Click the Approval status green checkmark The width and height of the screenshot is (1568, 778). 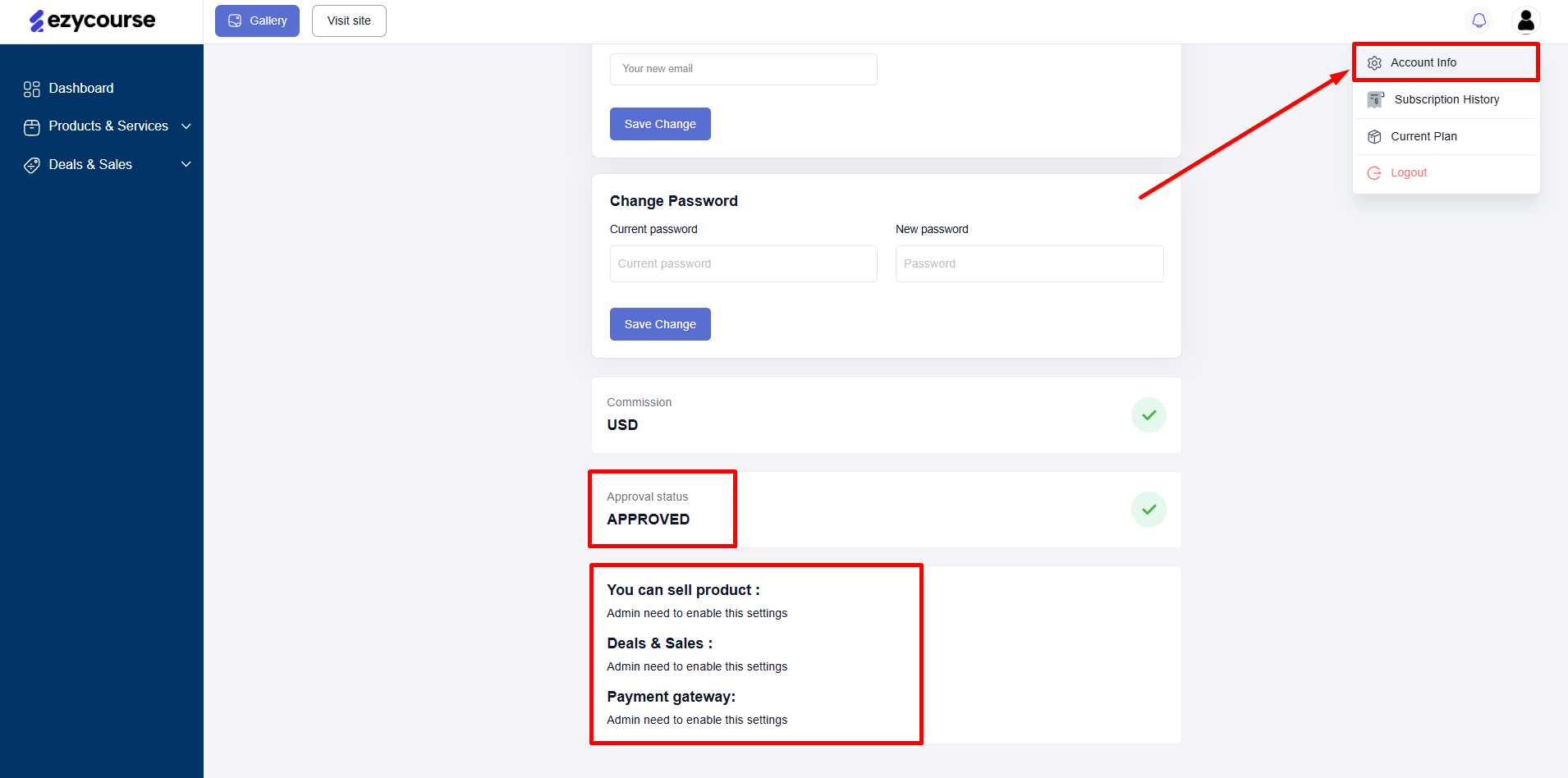pyautogui.click(x=1148, y=510)
